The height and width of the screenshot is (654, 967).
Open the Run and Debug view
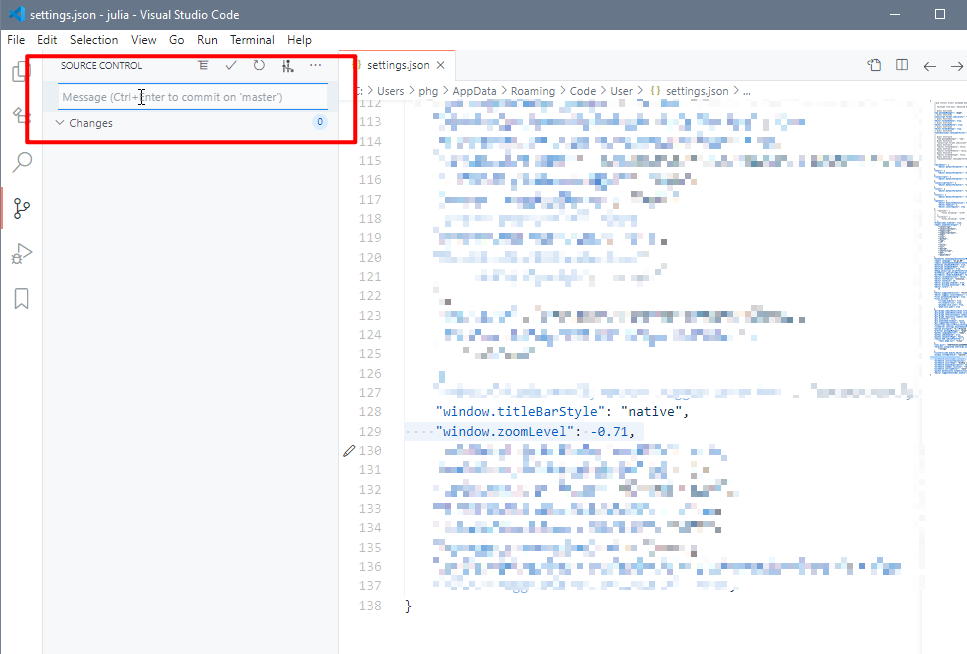(x=22, y=254)
